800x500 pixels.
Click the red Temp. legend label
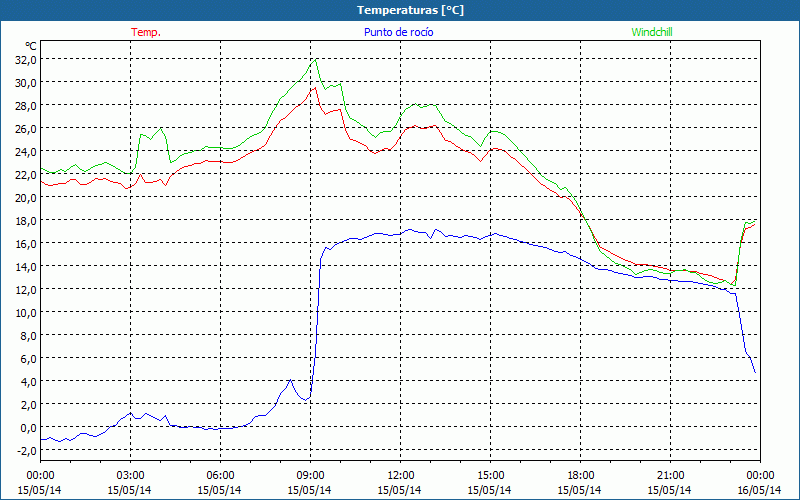[x=146, y=32]
